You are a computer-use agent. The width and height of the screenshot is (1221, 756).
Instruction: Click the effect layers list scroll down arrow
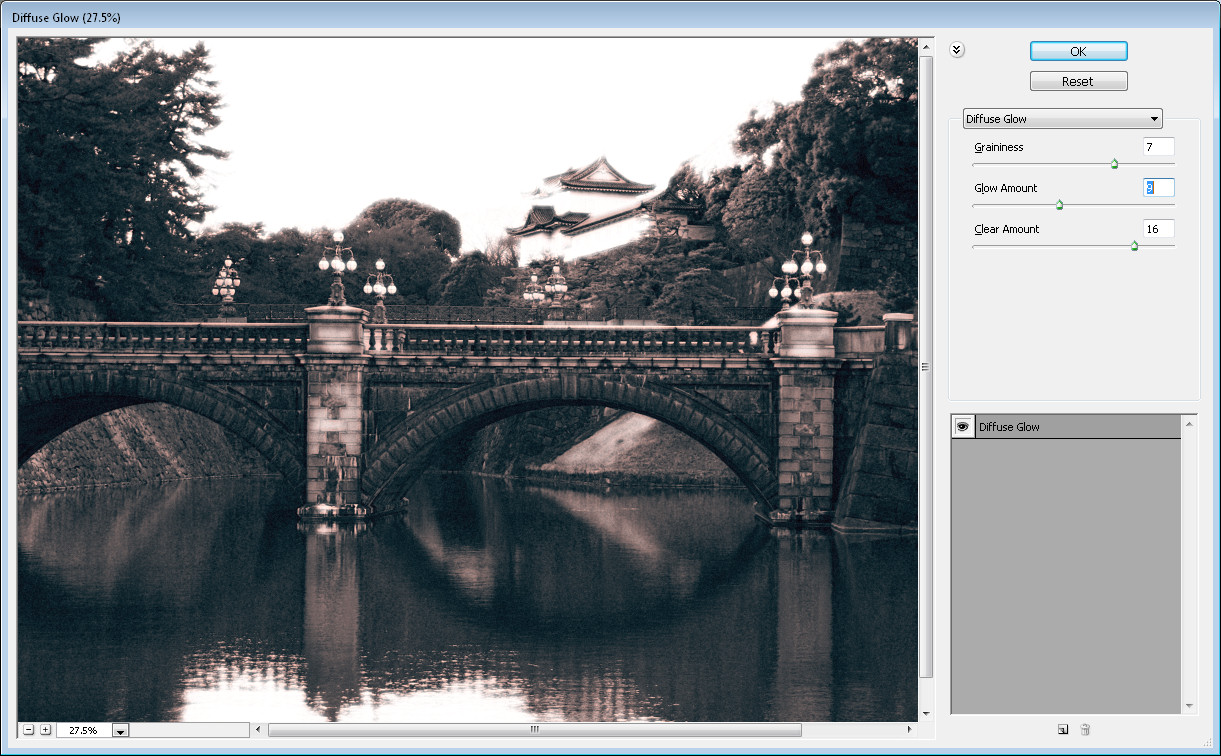(1189, 706)
